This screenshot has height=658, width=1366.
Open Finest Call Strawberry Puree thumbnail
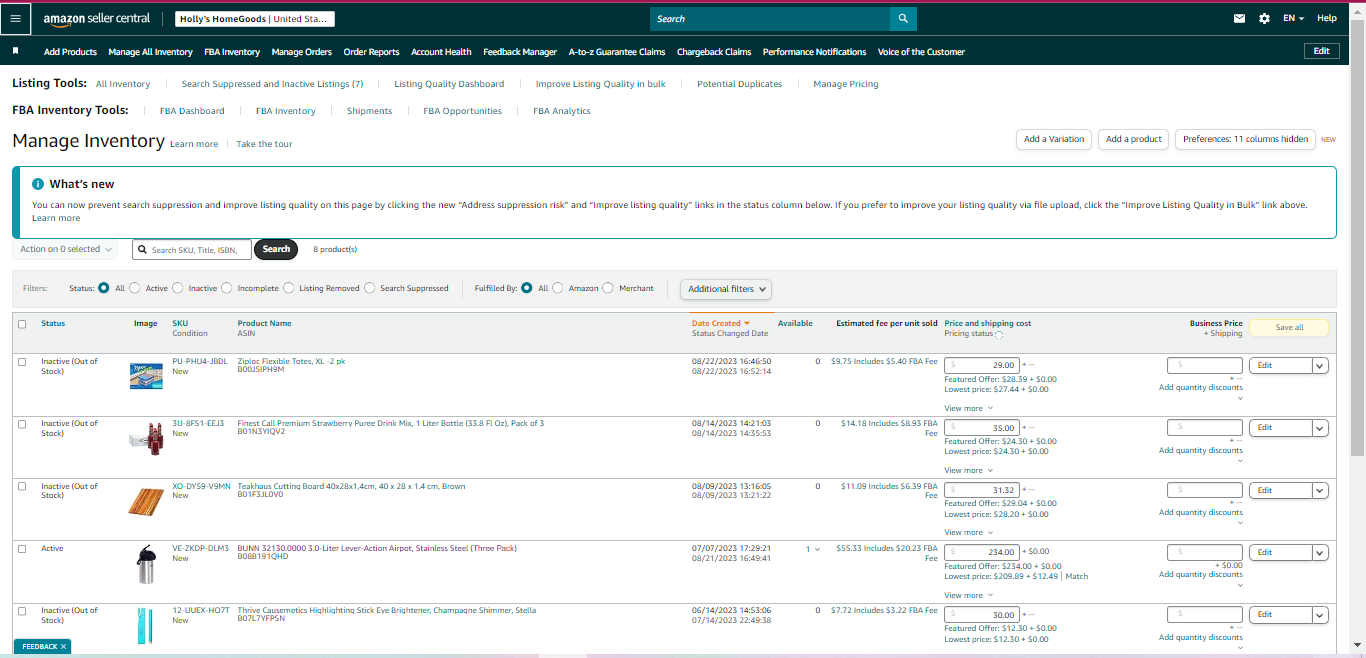146,438
